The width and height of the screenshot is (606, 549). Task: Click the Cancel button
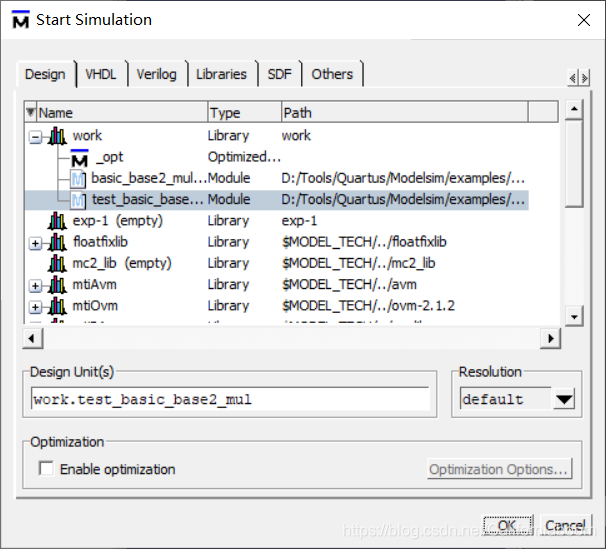point(565,525)
